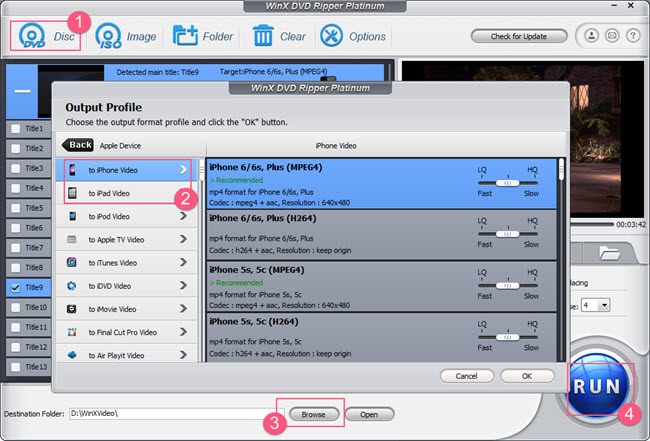Viewport: 650px width, 441px height.
Task: Open the Options settings
Action: pyautogui.click(x=353, y=36)
